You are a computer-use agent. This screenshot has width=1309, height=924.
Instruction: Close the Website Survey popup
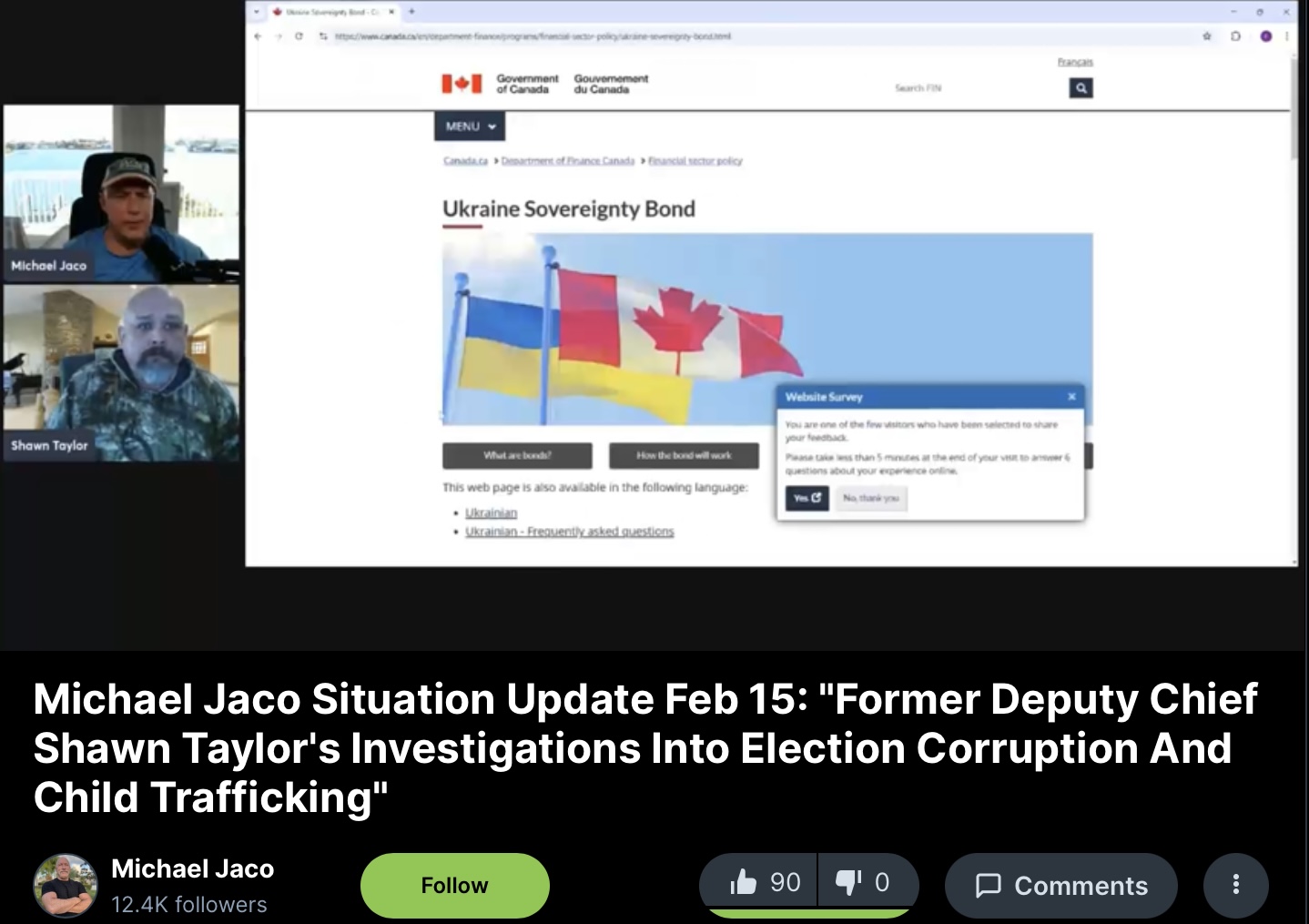(x=1071, y=397)
